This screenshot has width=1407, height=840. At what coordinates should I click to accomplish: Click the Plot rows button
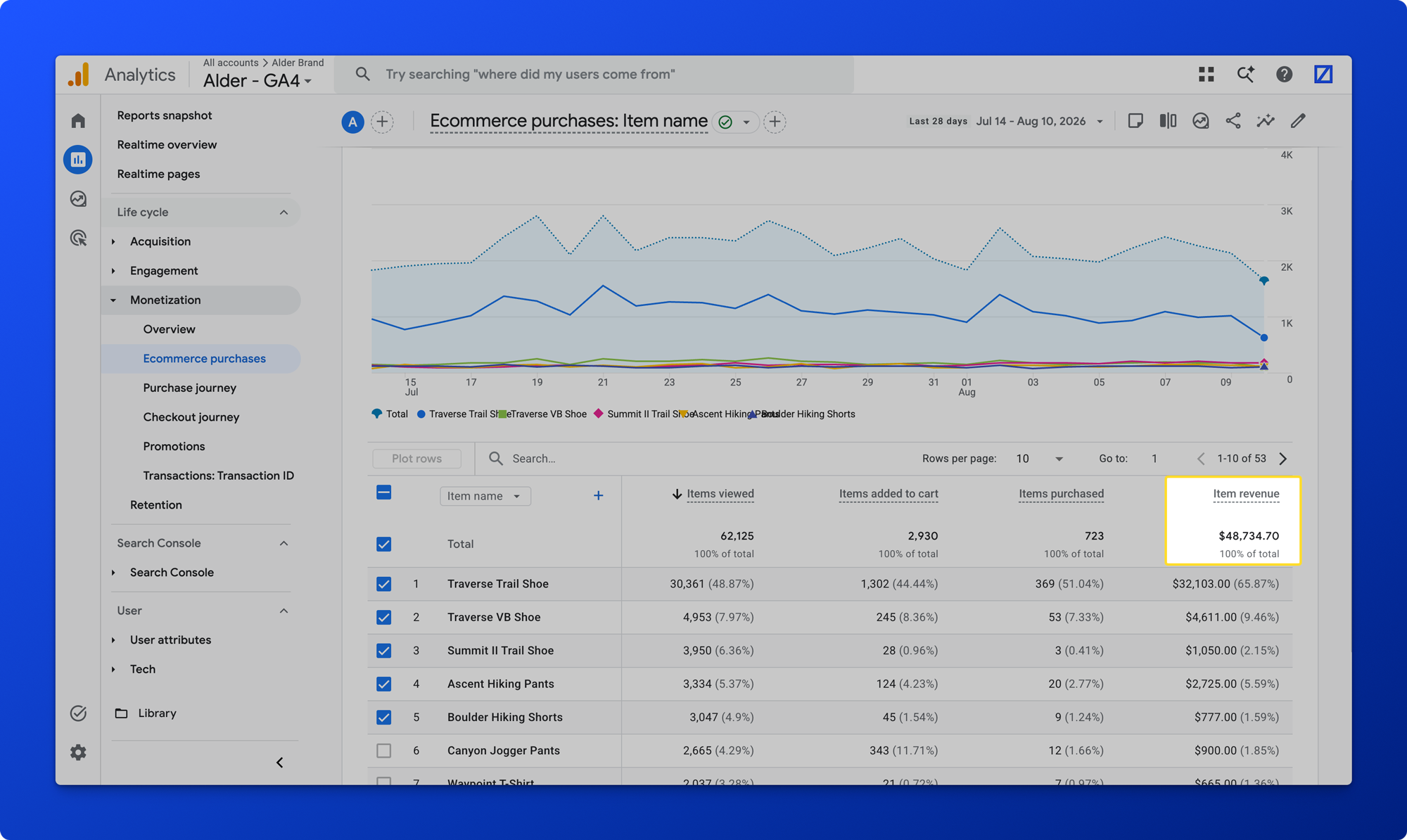coord(416,459)
